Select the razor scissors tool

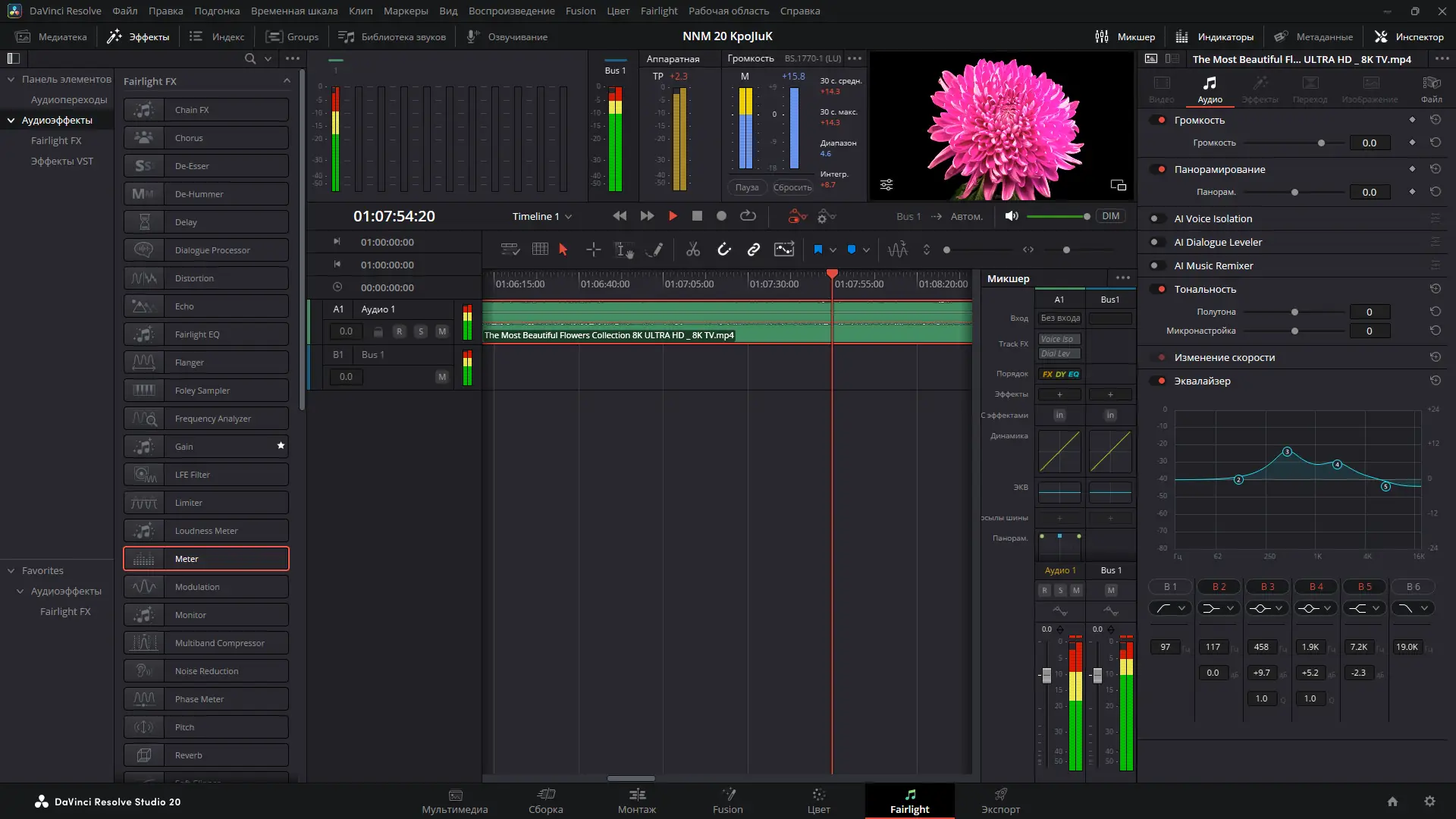click(x=692, y=249)
